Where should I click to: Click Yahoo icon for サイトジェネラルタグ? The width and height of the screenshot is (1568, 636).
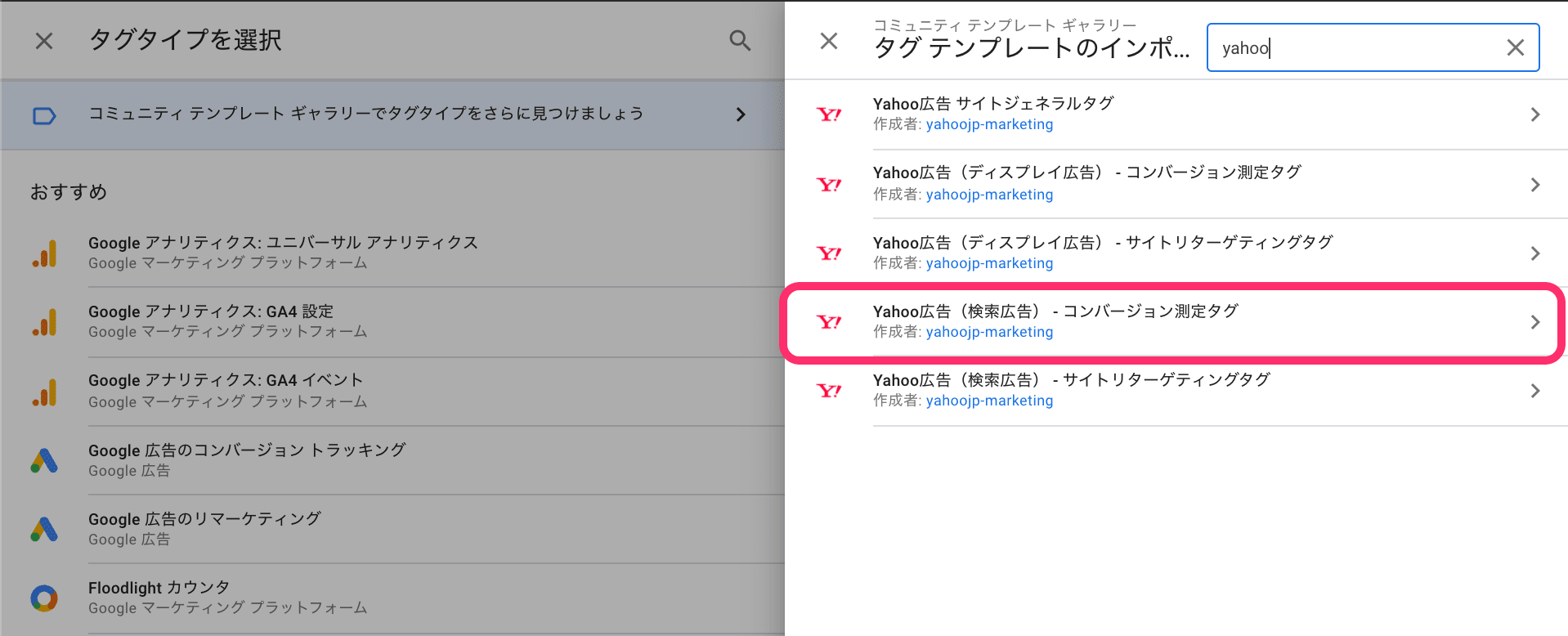point(829,114)
